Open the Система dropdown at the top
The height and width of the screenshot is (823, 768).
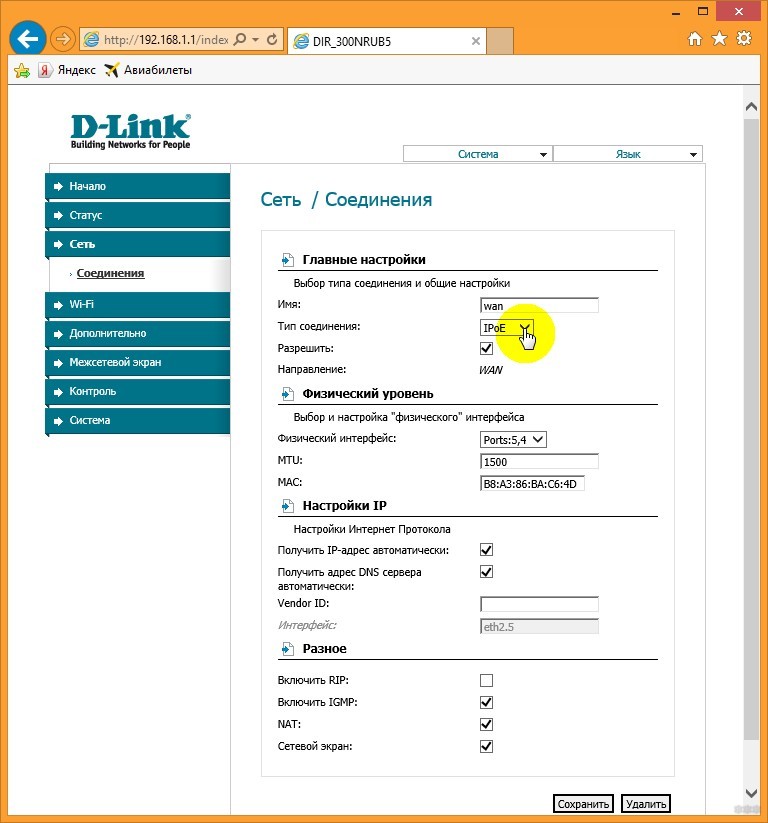coord(477,154)
